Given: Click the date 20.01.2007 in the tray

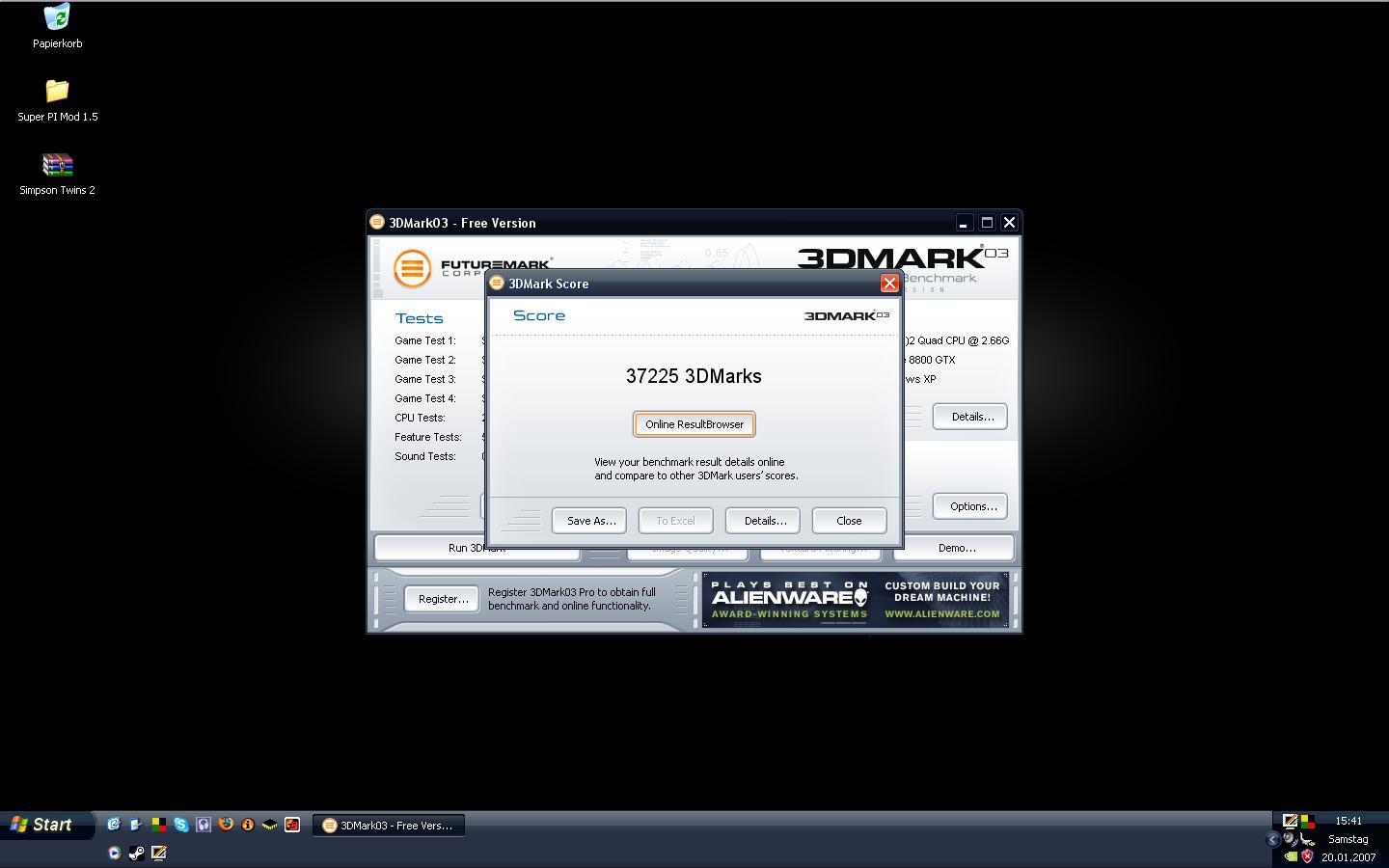Looking at the screenshot, I should tap(1348, 857).
